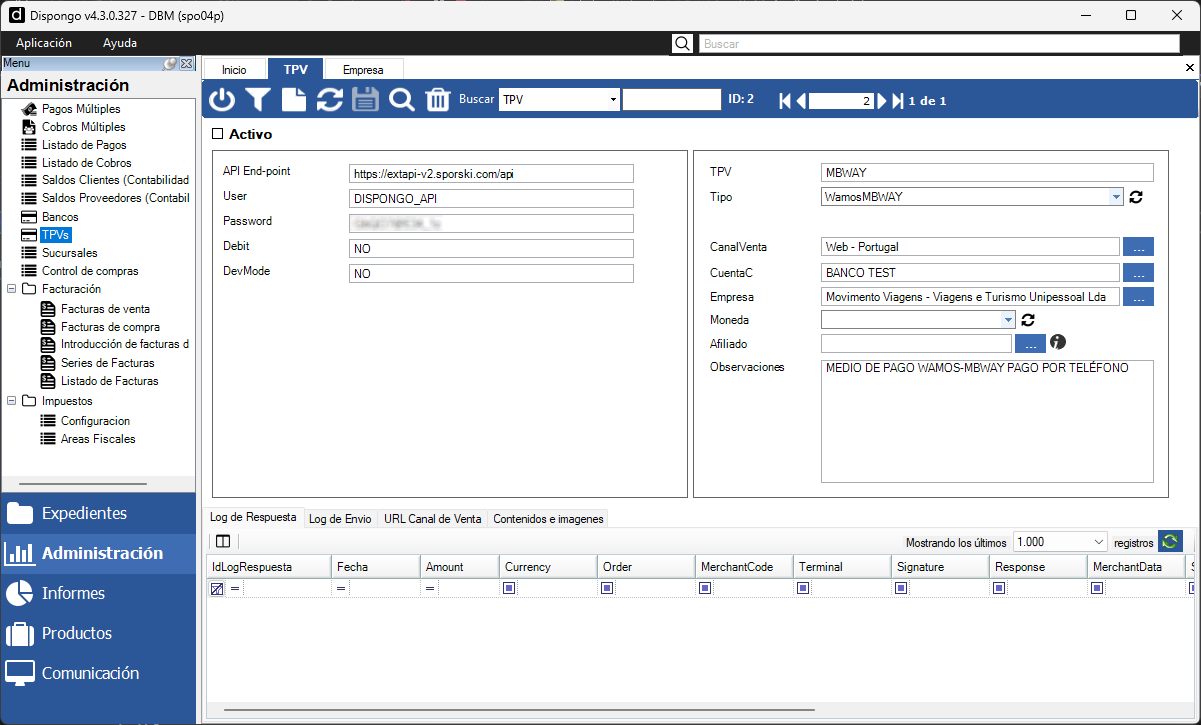Viewport: 1201px width, 725px height.
Task: Click the green refresh log records button
Action: 1170,541
